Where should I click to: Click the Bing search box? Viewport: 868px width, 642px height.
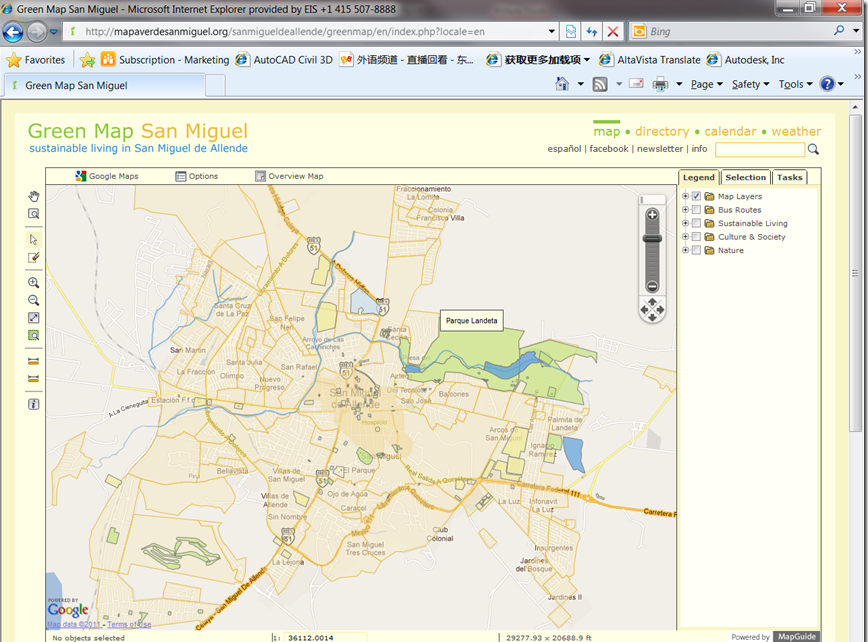point(740,32)
